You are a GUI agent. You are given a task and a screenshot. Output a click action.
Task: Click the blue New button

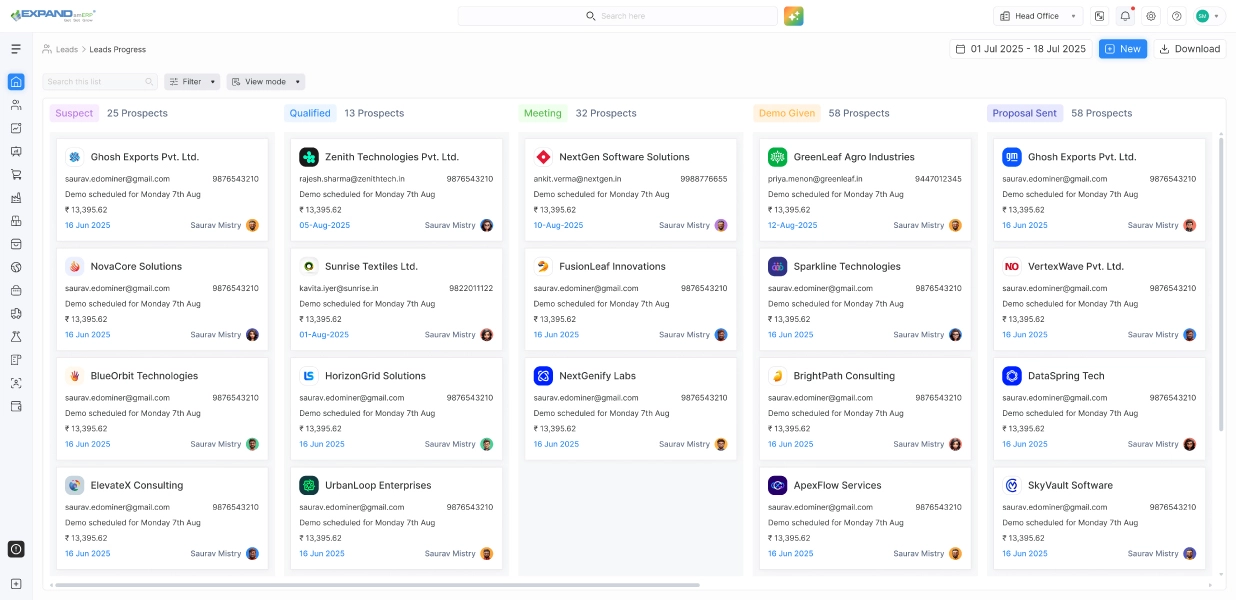(1122, 49)
